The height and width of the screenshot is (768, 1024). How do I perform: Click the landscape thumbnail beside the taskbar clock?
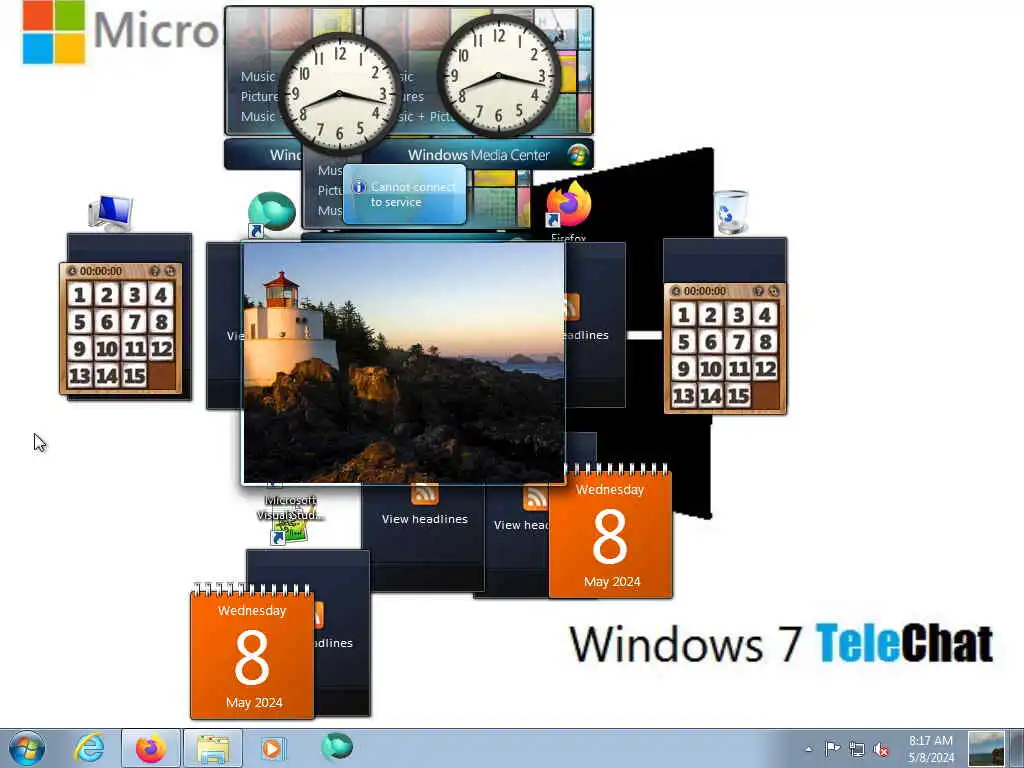coord(985,749)
